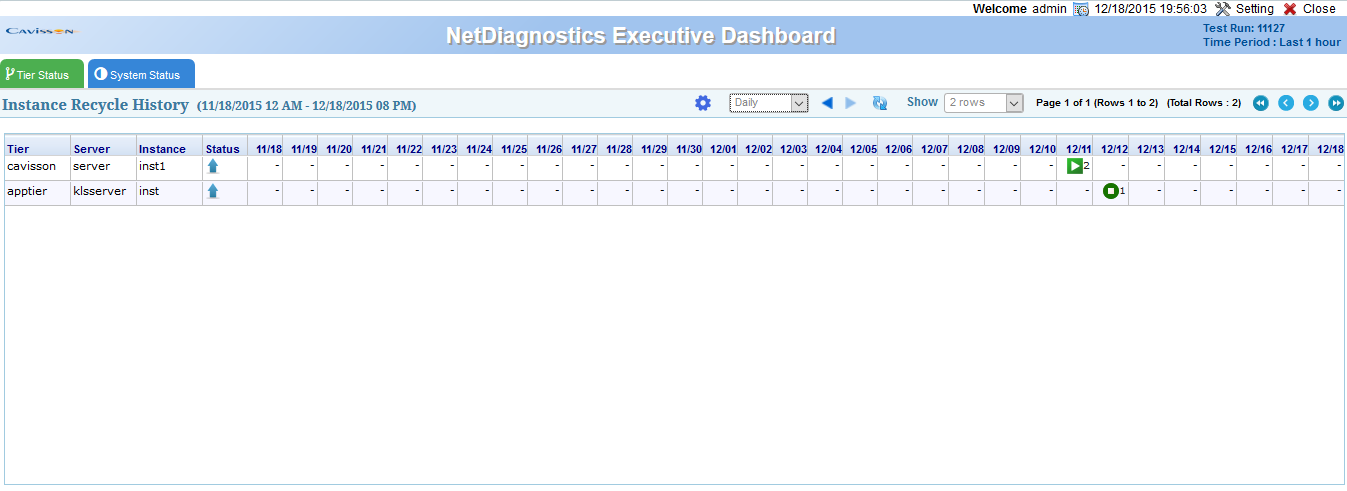This screenshot has height=491, width=1347.
Task: Click the 12/18 date column header
Action: (x=1329, y=149)
